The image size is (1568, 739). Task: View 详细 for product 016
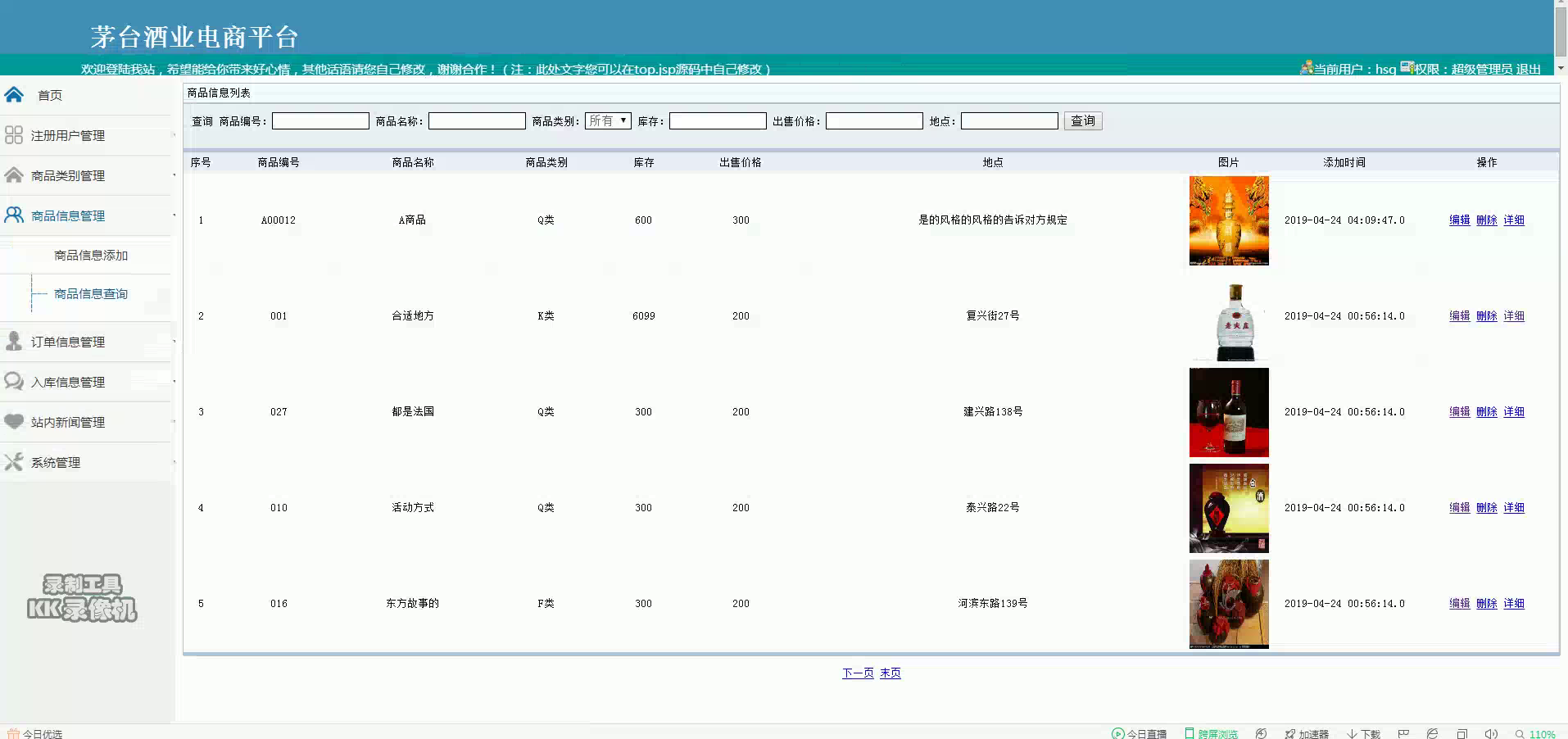[1514, 603]
